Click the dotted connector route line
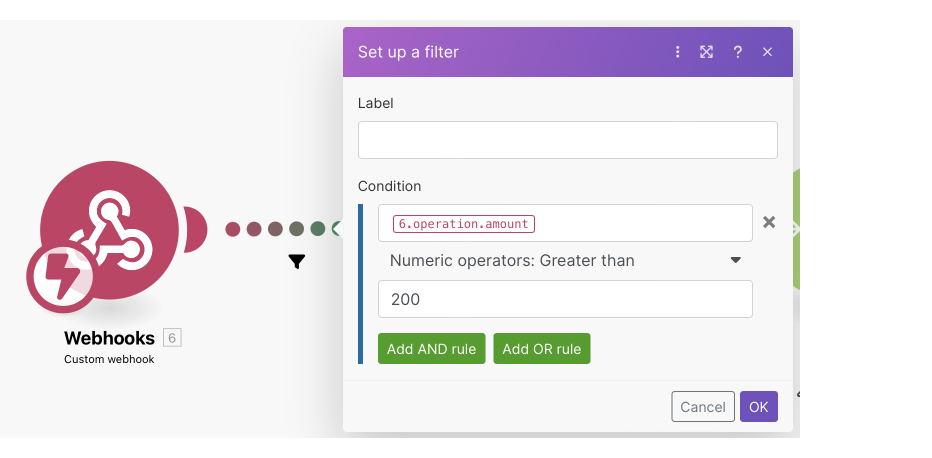This screenshot has height=458, width=932. (x=276, y=229)
